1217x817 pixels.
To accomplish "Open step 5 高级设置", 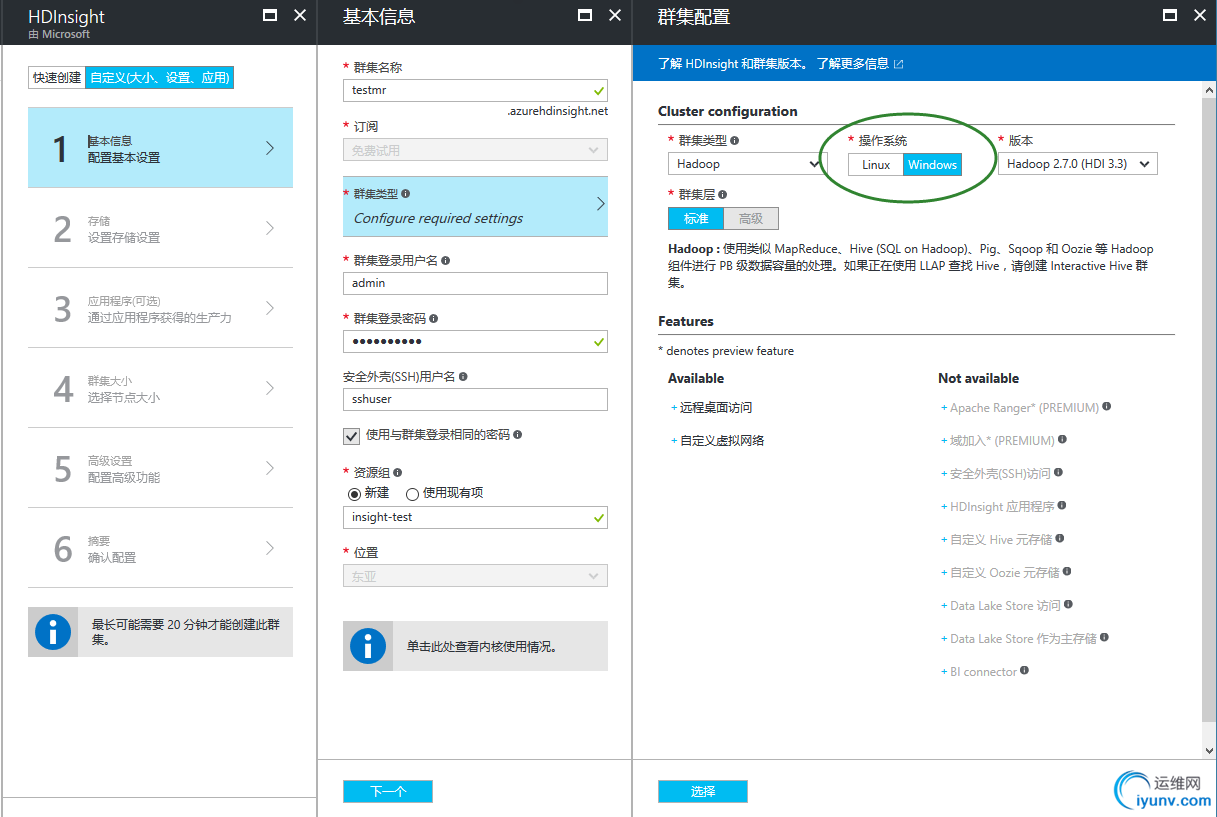I will pos(160,468).
